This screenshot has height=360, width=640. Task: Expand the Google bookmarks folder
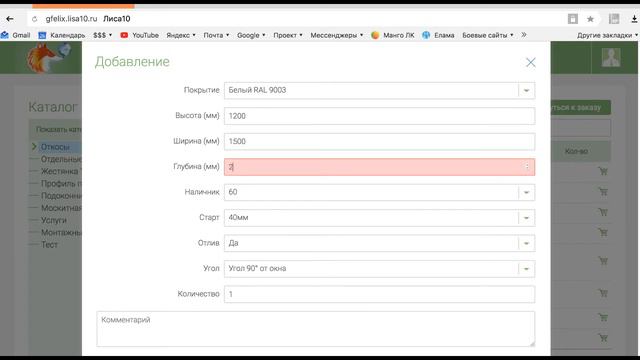(251, 35)
